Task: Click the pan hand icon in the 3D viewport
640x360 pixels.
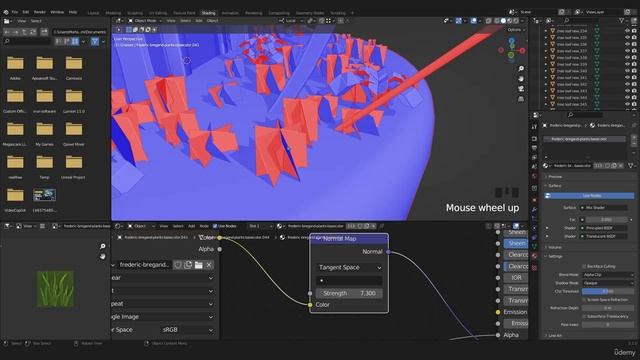Action: (521, 78)
